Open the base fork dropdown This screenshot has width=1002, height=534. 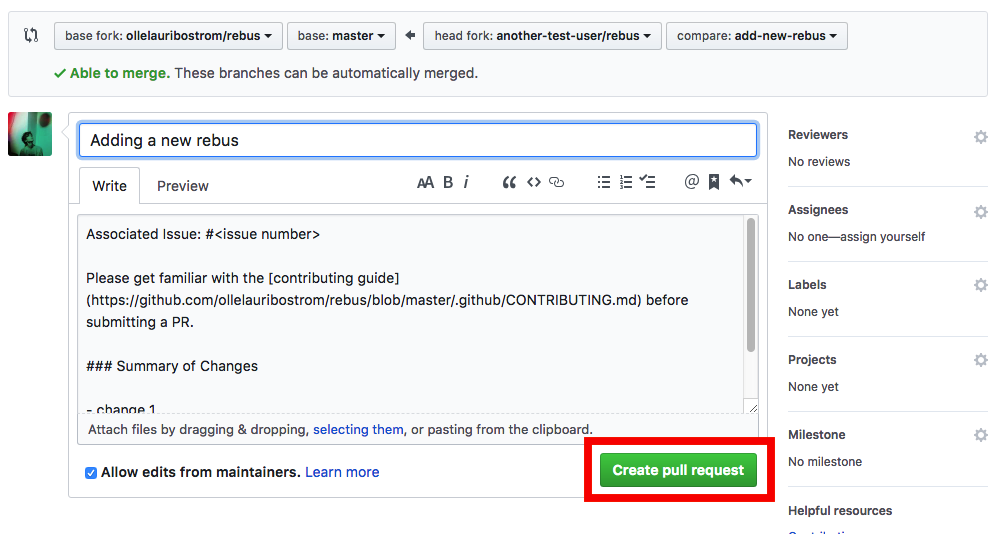(x=168, y=36)
